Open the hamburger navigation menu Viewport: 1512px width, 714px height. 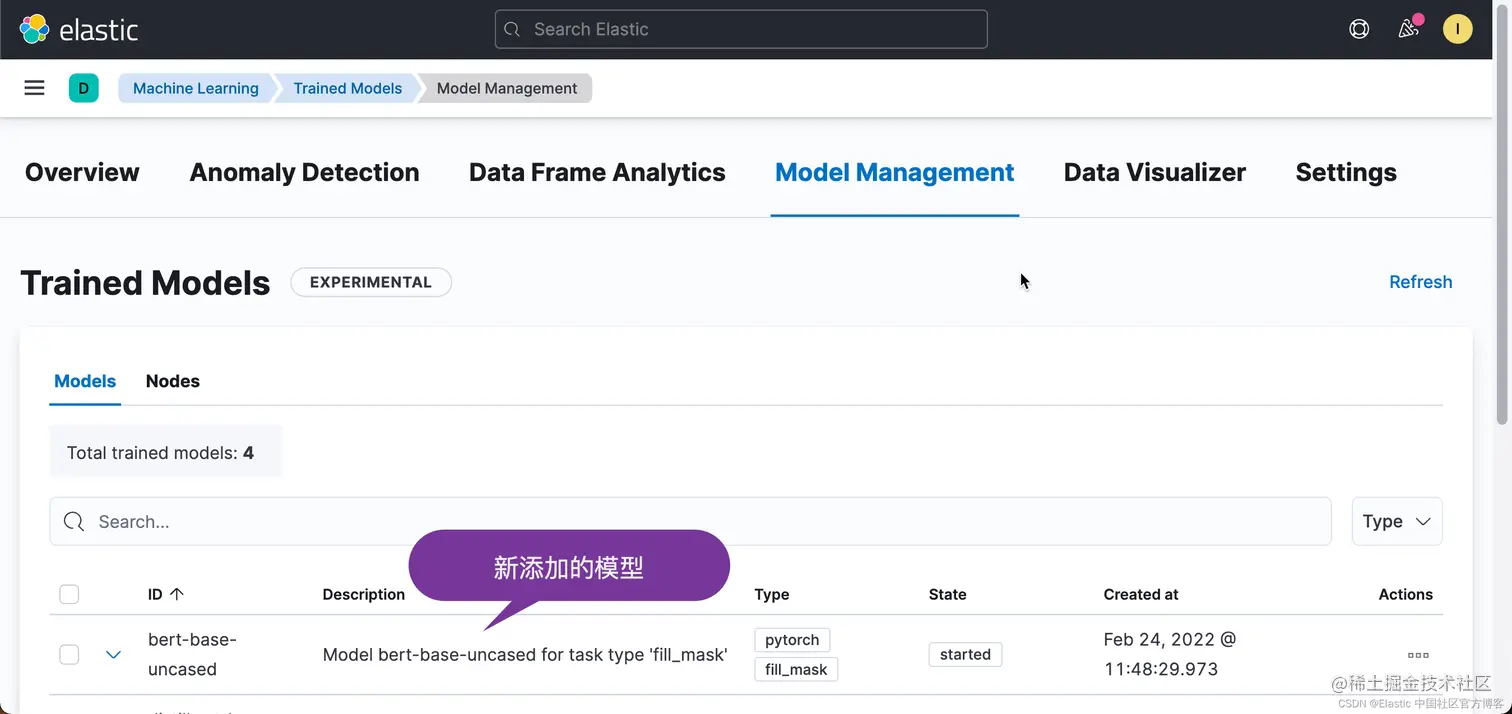pyautogui.click(x=34, y=88)
